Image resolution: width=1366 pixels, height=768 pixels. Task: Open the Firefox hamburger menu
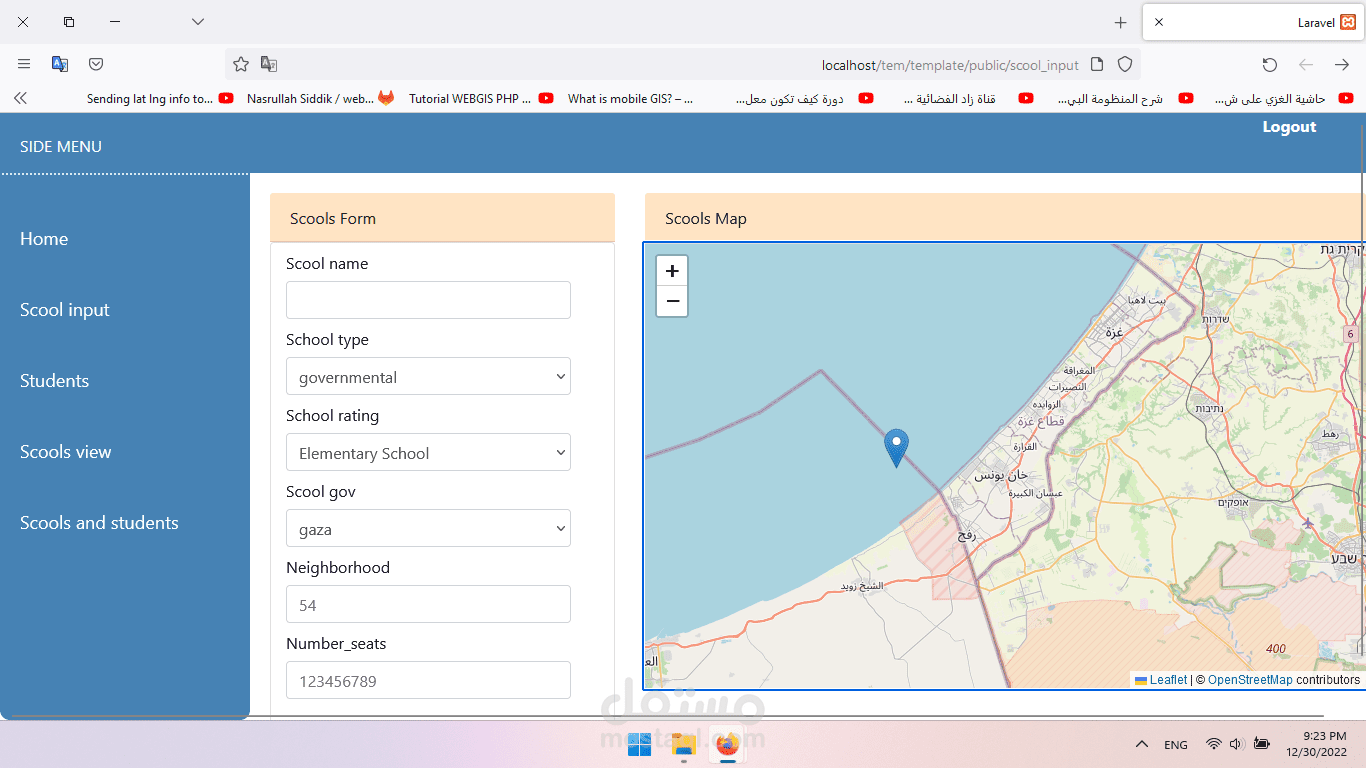pyautogui.click(x=24, y=64)
